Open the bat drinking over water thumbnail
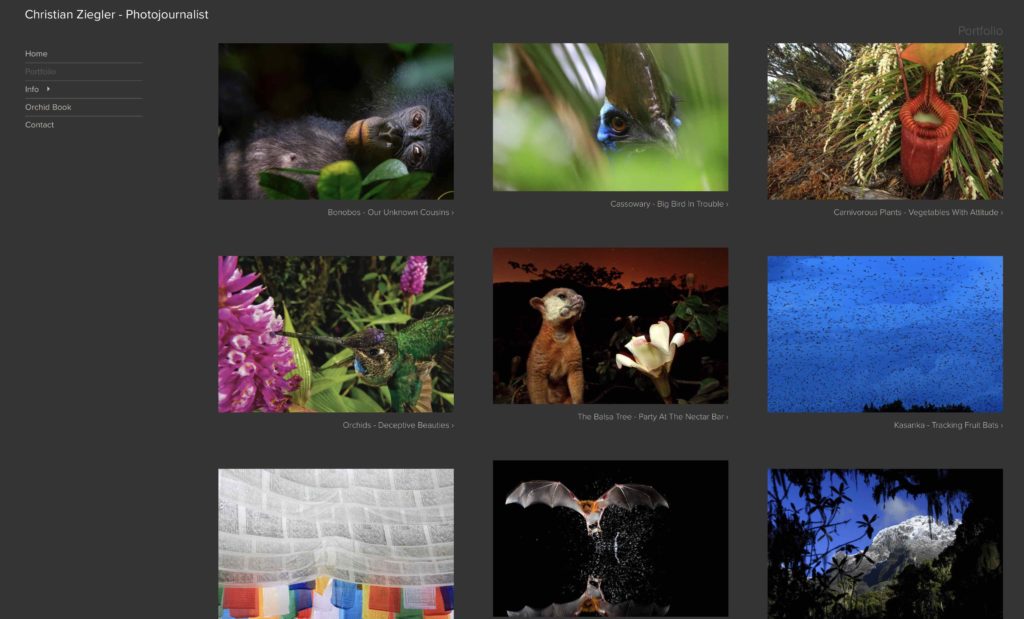 coord(610,539)
